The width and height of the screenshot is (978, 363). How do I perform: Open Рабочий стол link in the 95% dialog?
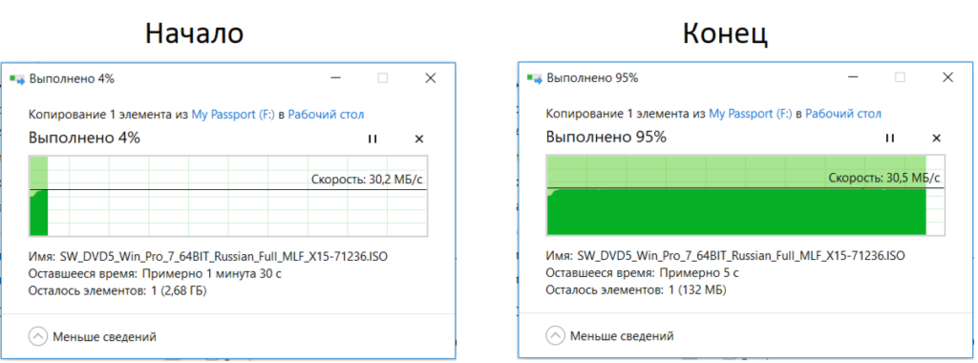tap(843, 114)
